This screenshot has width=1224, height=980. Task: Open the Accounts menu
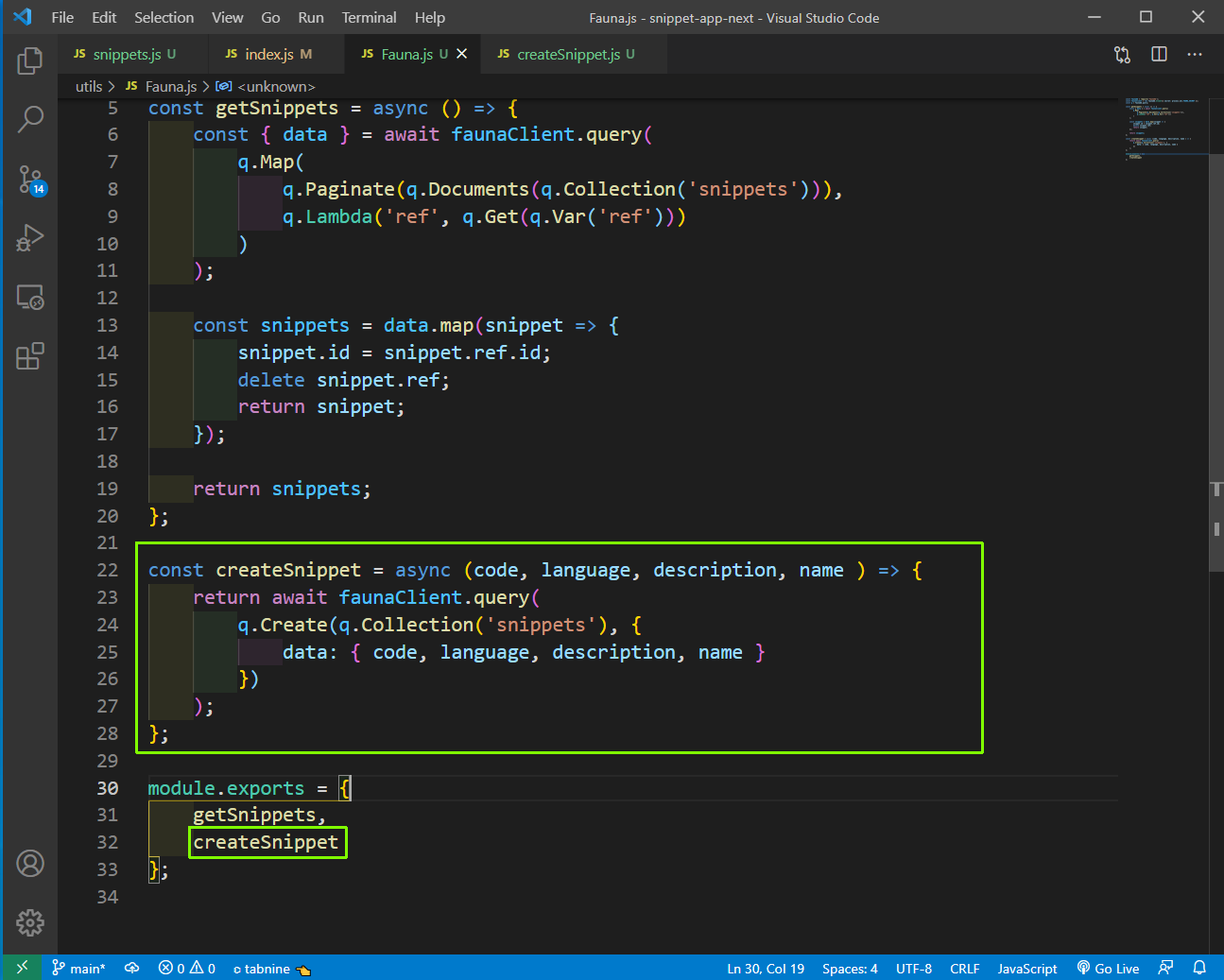30,864
